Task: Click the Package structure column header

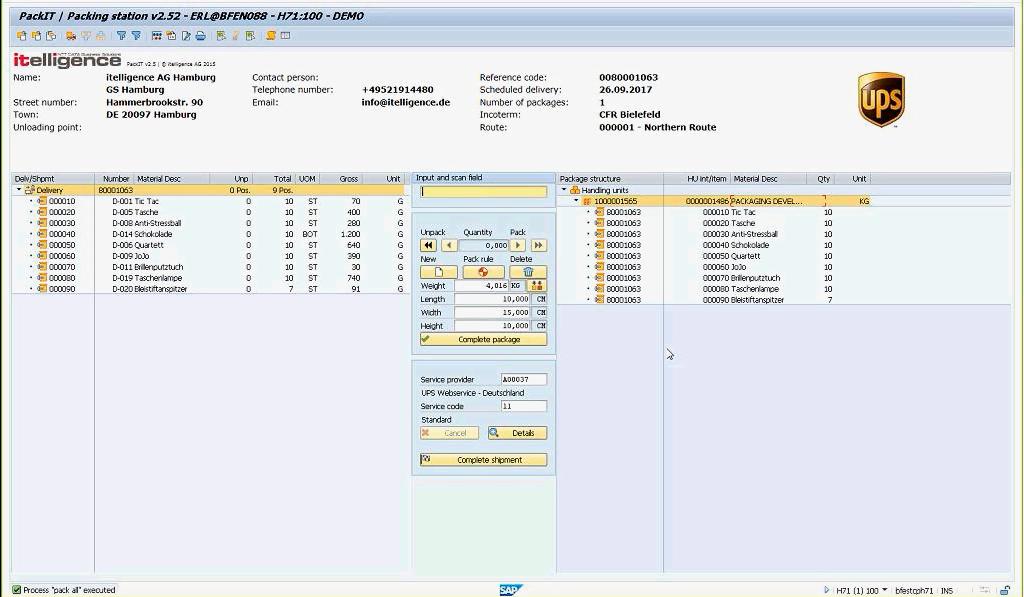Action: [610, 178]
